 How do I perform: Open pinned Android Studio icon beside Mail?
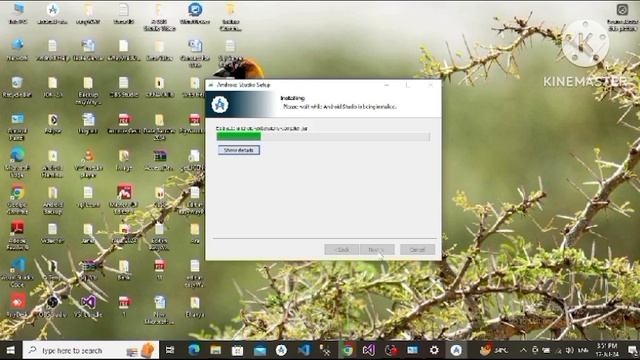(x=281, y=350)
